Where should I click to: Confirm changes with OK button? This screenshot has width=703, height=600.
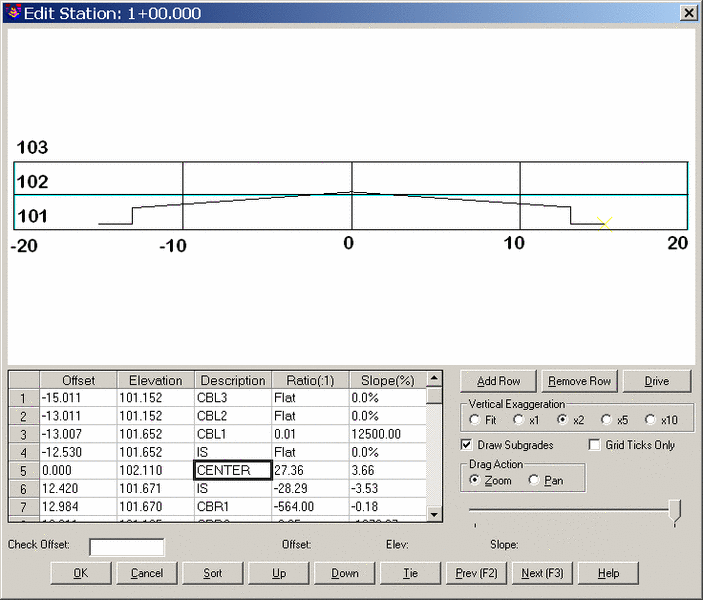80,573
